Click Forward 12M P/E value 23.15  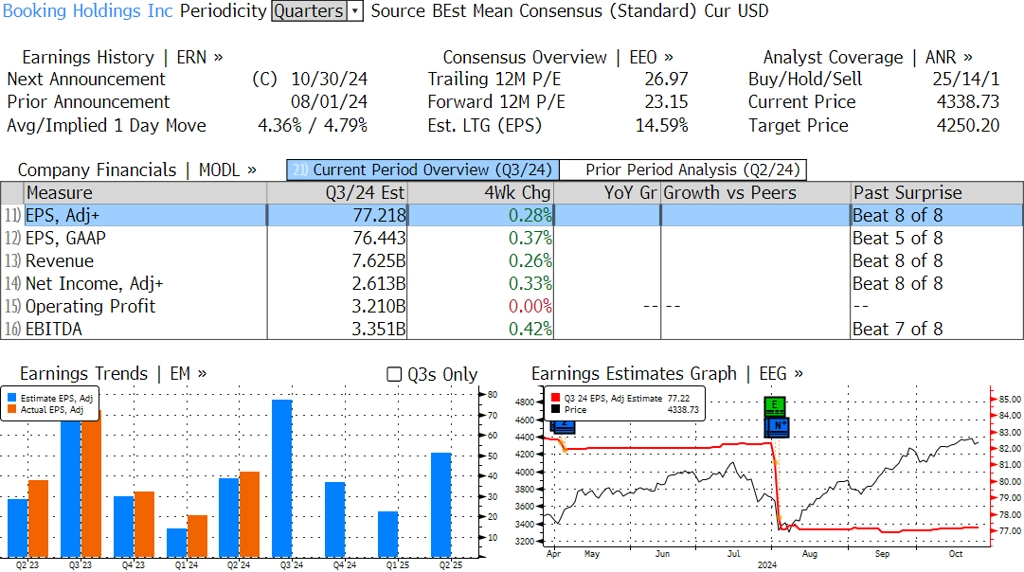666,102
